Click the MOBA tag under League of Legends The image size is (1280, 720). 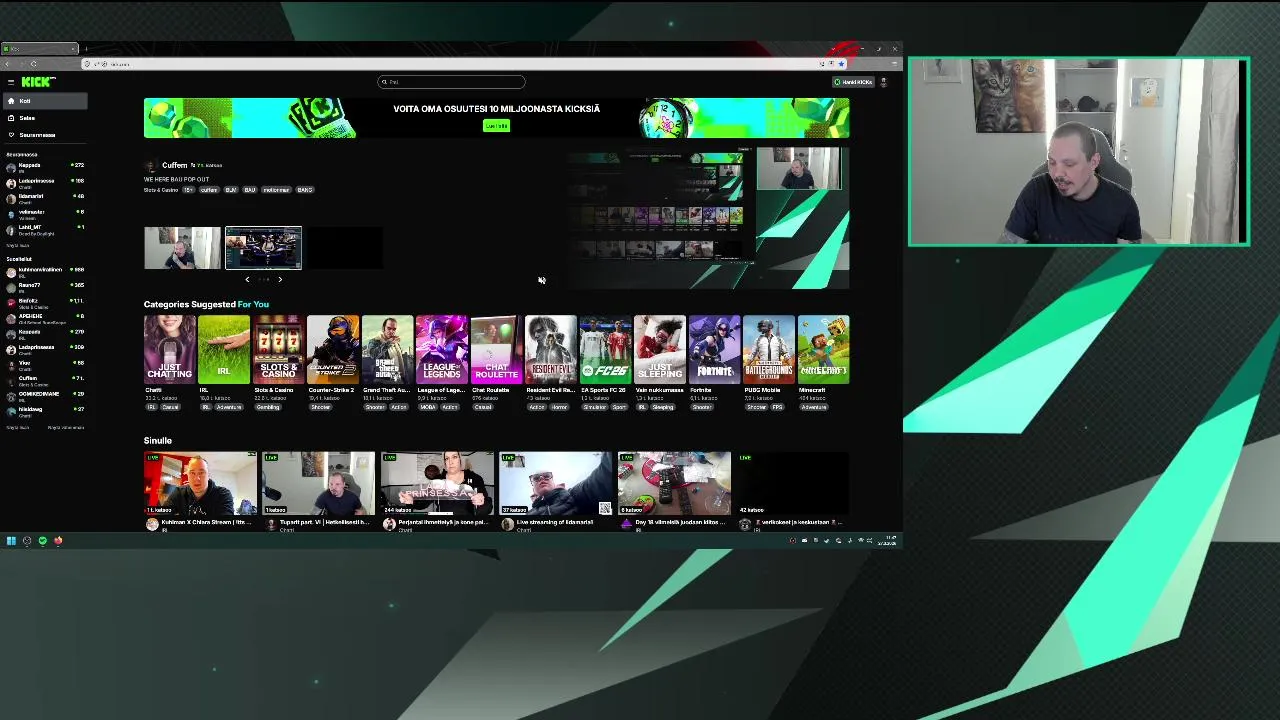click(x=426, y=407)
